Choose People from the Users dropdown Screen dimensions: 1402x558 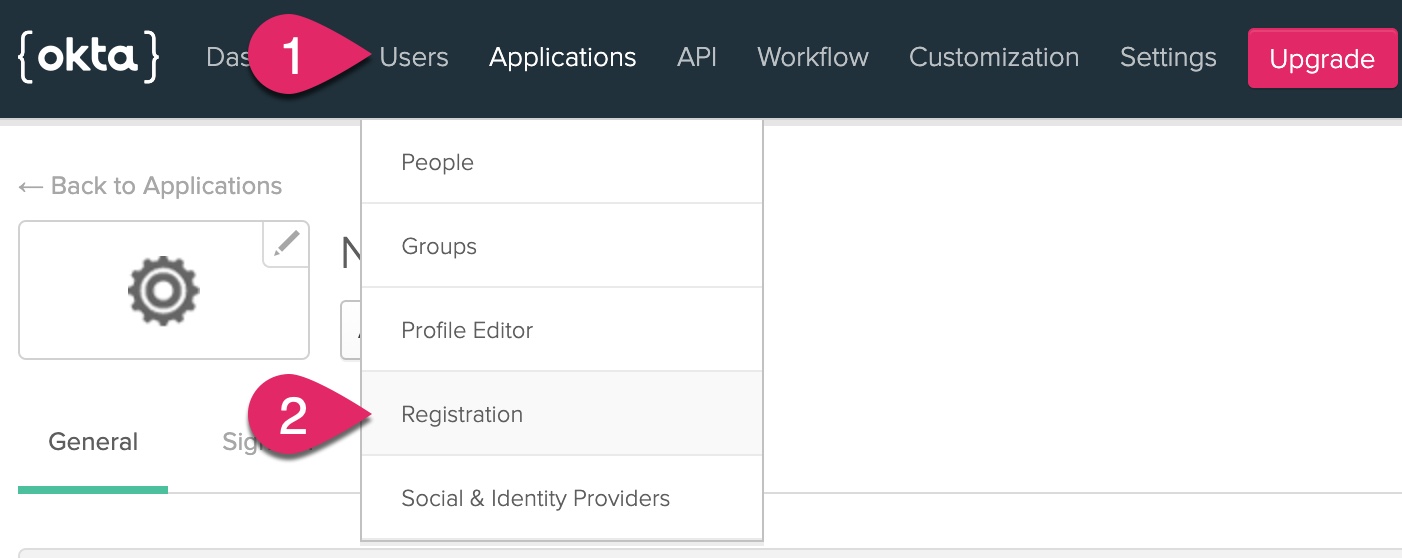[x=438, y=162]
